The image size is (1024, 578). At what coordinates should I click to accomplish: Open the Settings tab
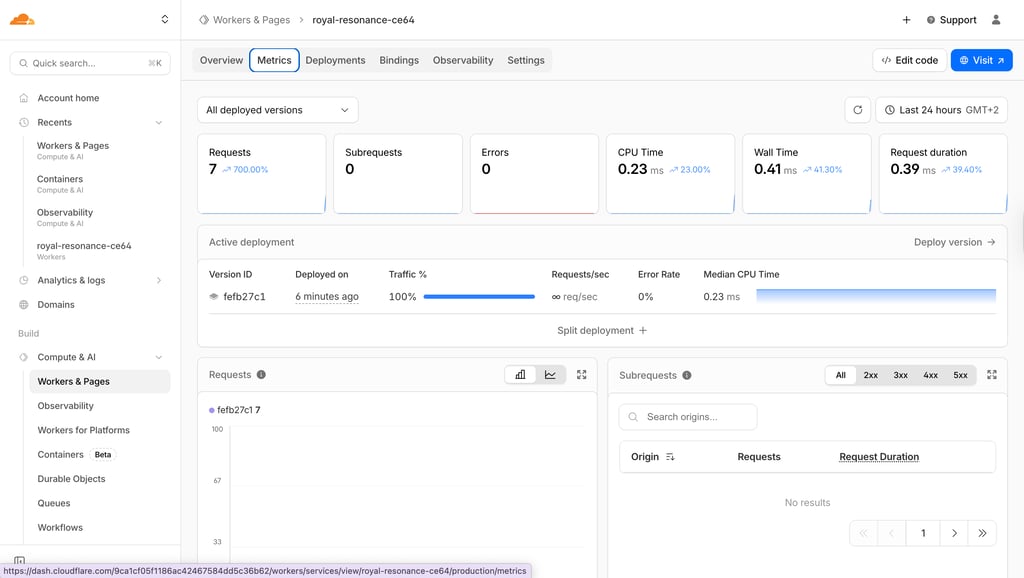[x=526, y=60]
